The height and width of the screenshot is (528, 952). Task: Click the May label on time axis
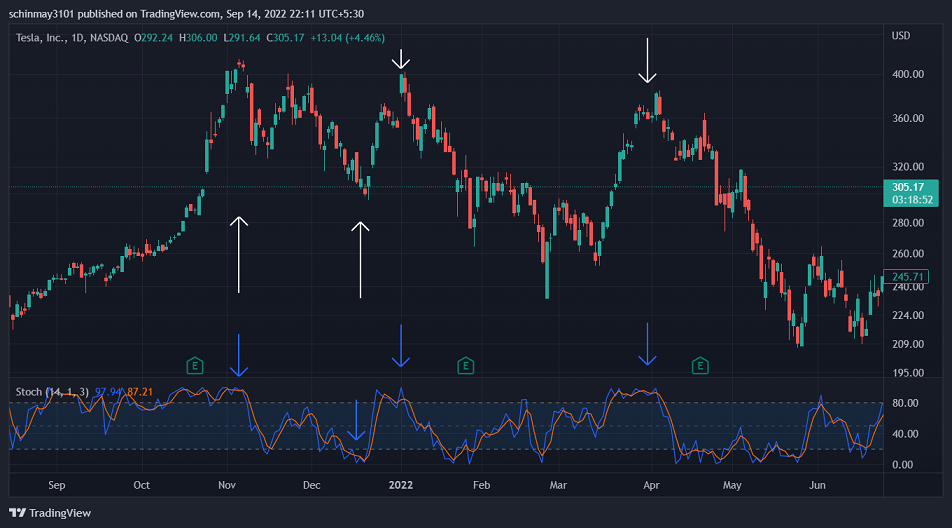[732, 485]
